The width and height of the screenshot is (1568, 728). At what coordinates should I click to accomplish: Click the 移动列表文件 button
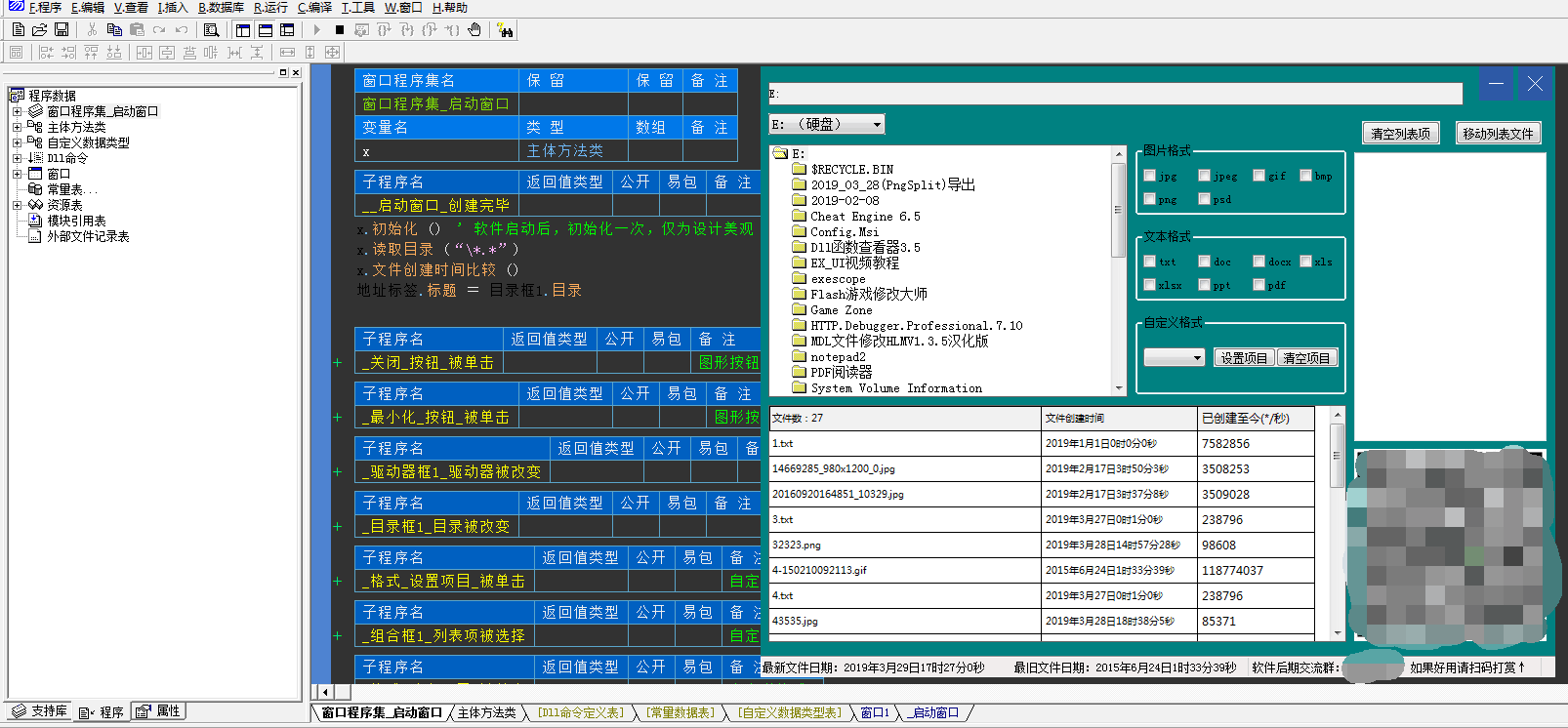point(1498,133)
